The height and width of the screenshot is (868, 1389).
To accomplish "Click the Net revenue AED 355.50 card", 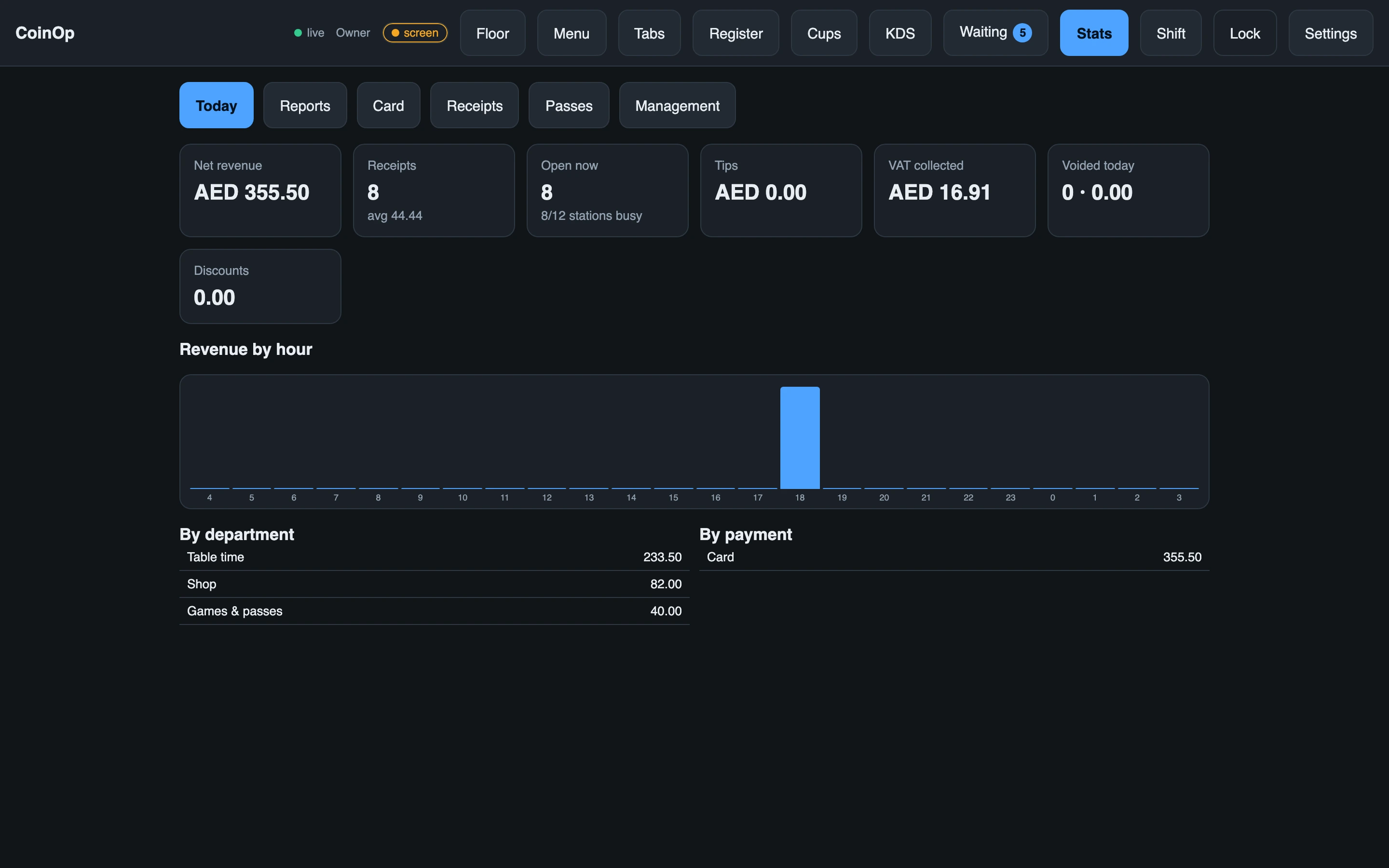I will (260, 190).
